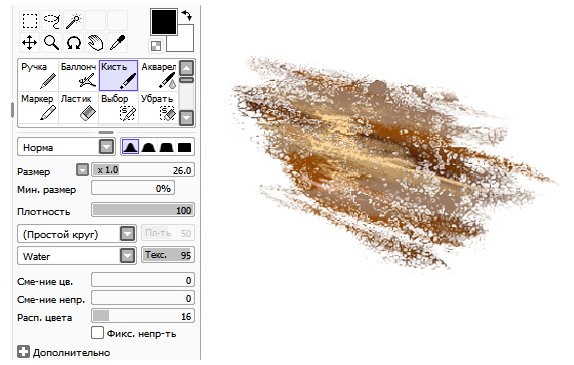The height and width of the screenshot is (365, 574).
Task: Select the zoom magnifier tool
Action: [52, 42]
